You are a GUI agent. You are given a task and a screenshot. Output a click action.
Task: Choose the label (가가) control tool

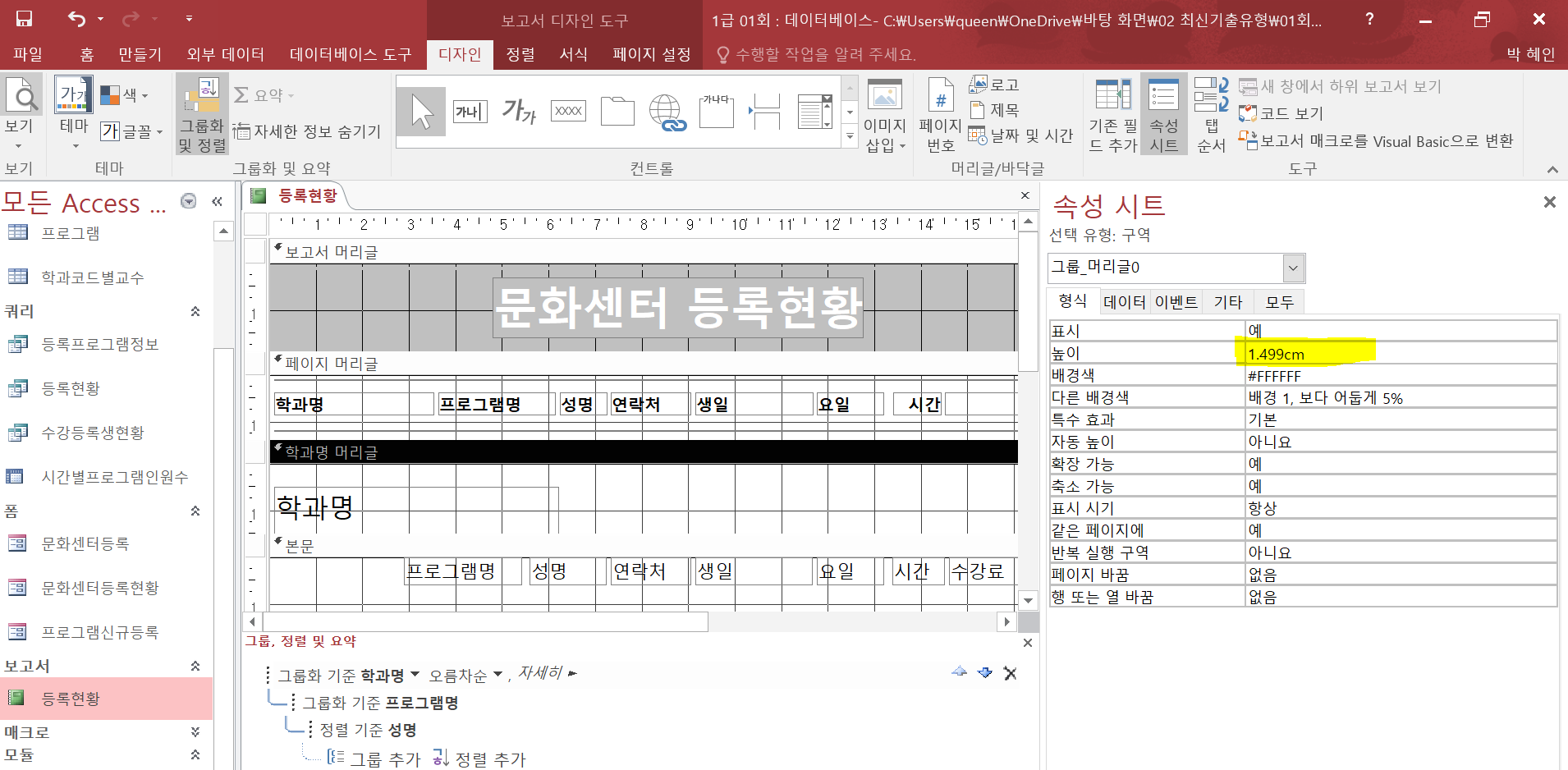pos(519,112)
